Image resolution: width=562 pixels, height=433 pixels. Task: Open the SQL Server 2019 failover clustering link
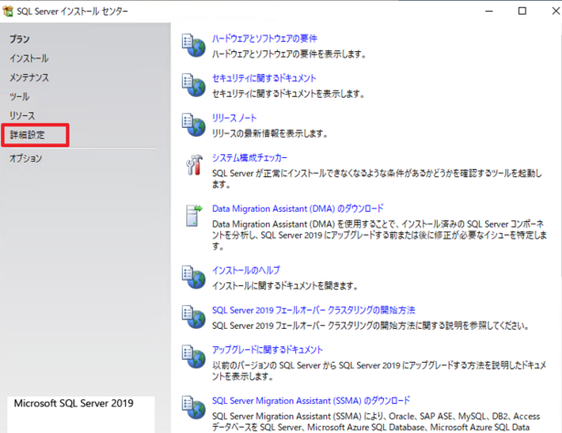click(314, 310)
